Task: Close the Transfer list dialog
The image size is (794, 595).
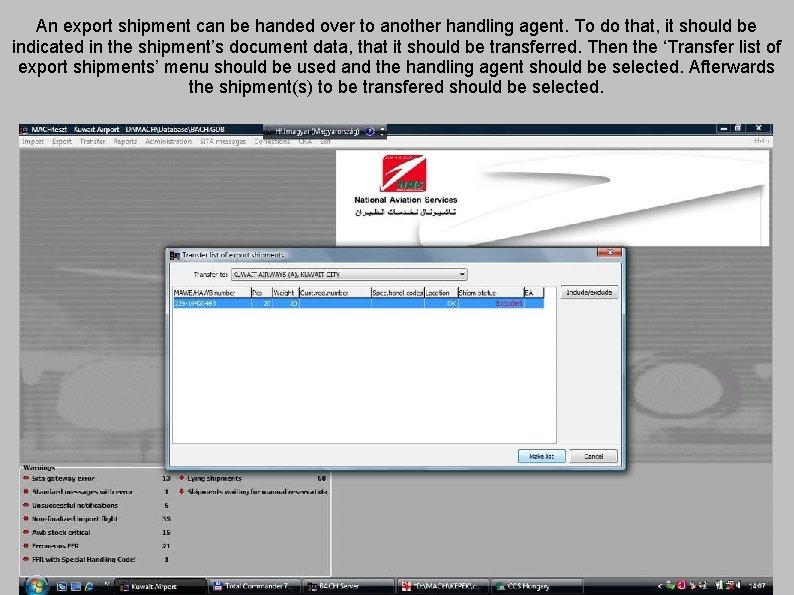Action: [609, 252]
